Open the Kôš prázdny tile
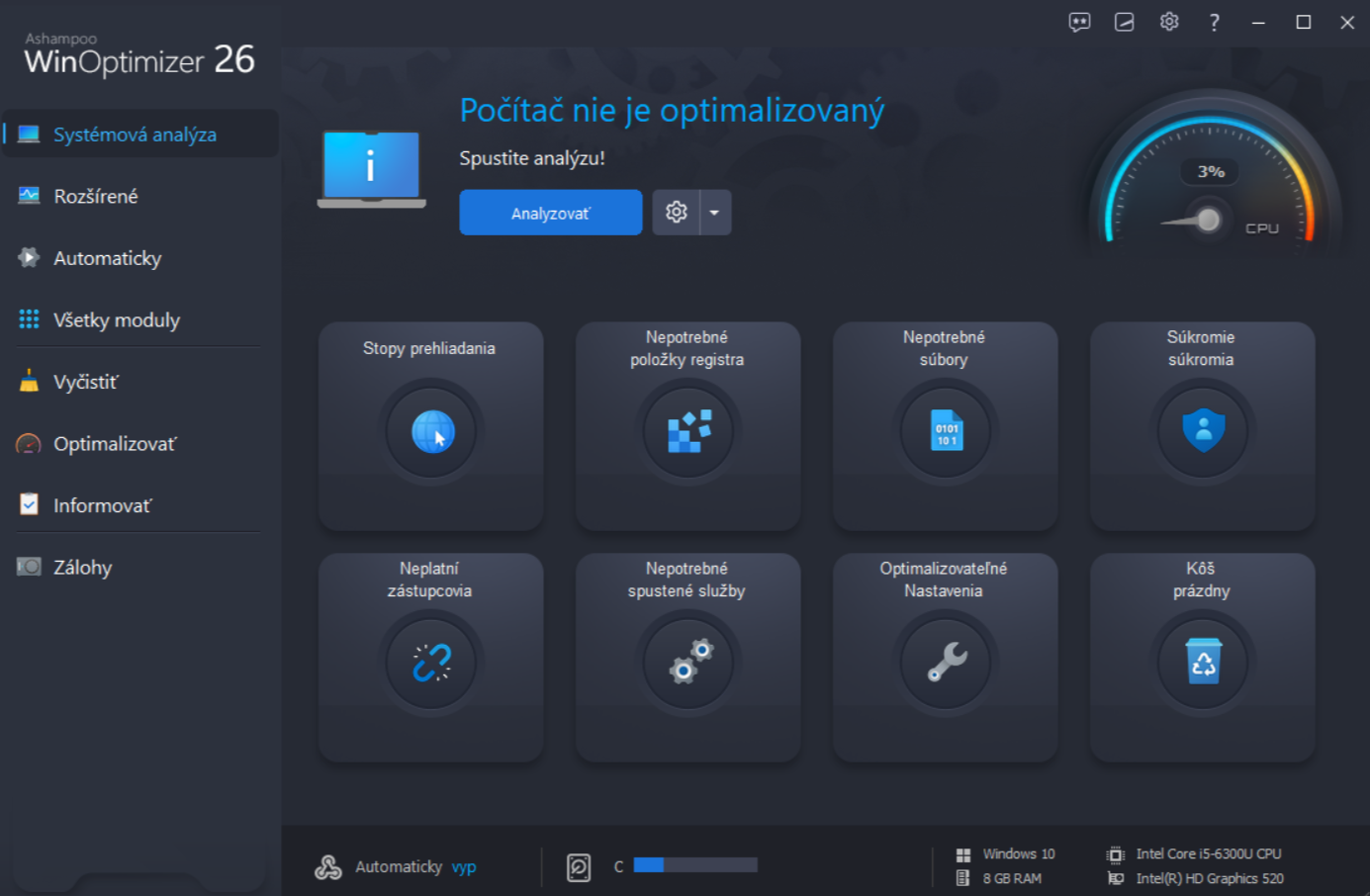The width and height of the screenshot is (1370, 896). click(x=1203, y=658)
